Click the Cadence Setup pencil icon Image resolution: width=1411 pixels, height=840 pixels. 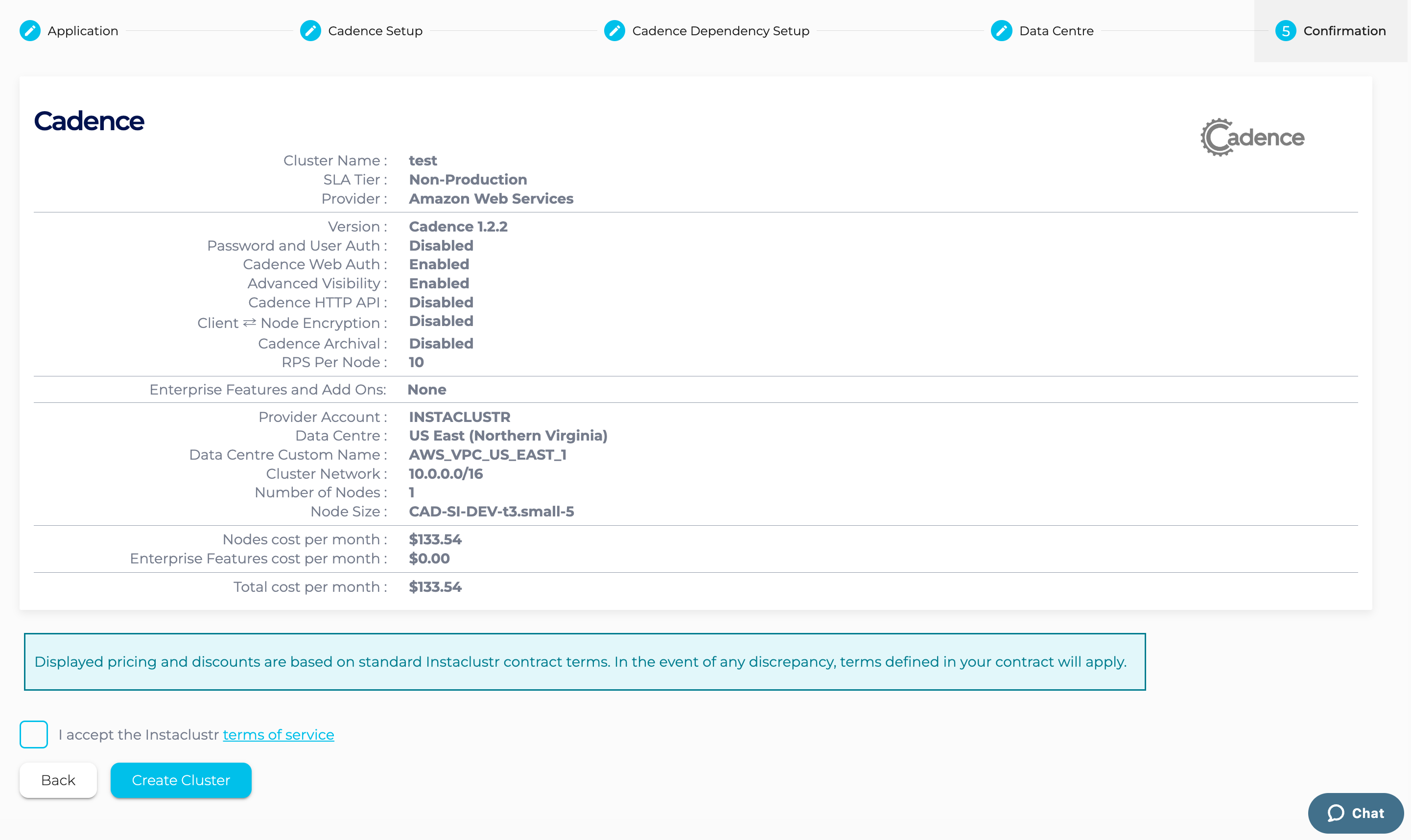310,30
